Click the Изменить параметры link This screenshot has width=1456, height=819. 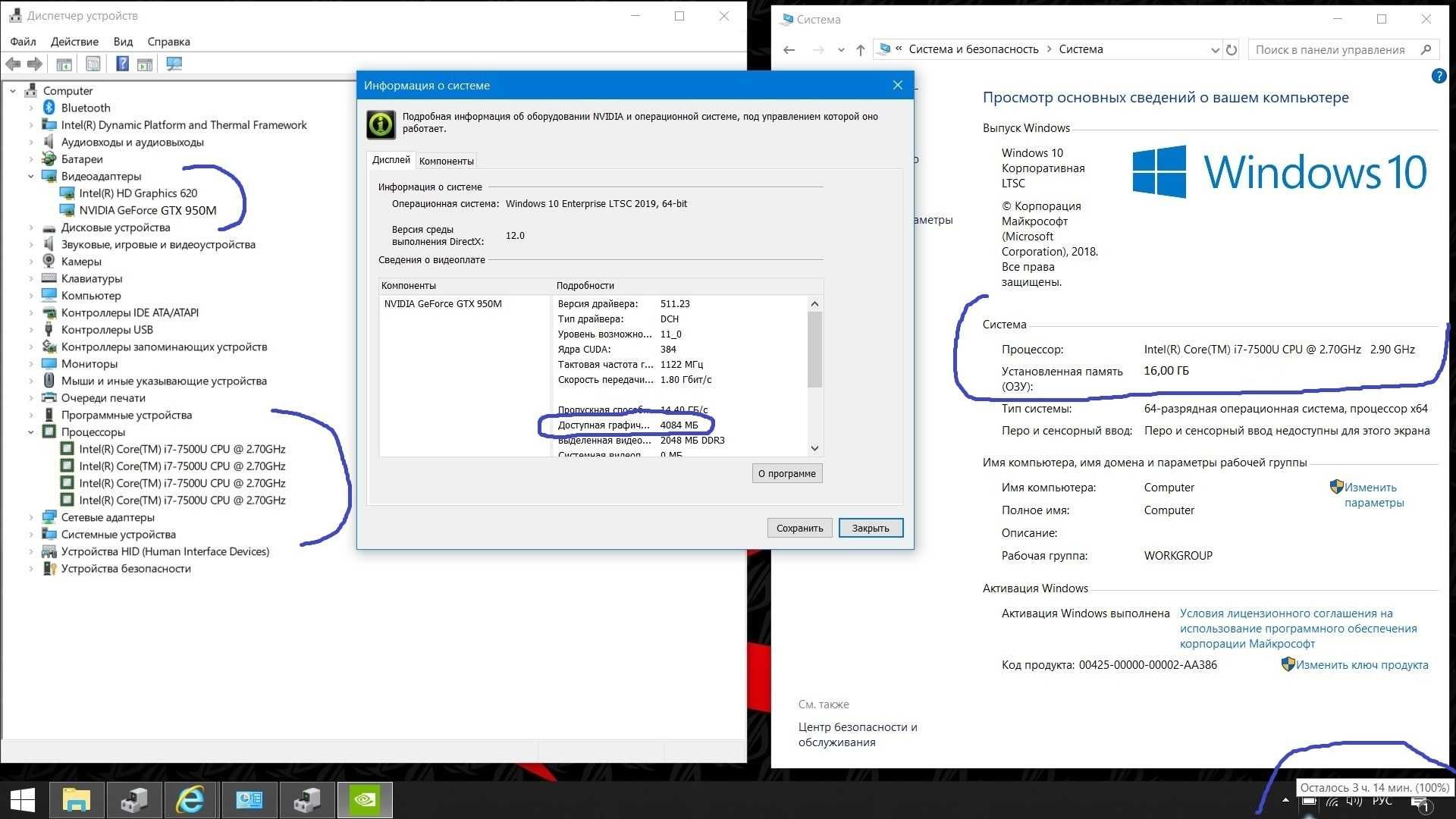tap(1373, 495)
